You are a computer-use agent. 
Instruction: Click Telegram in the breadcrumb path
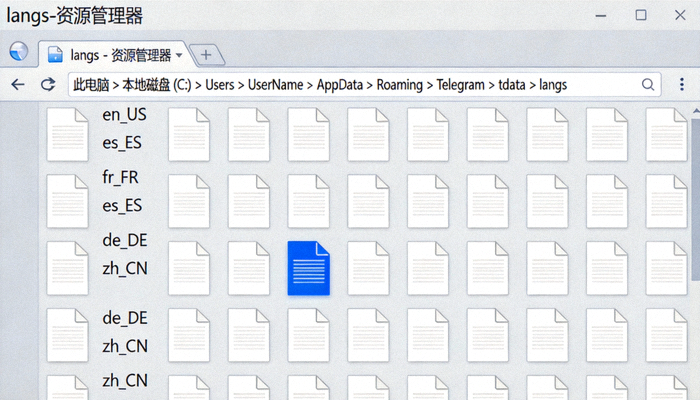[463, 85]
